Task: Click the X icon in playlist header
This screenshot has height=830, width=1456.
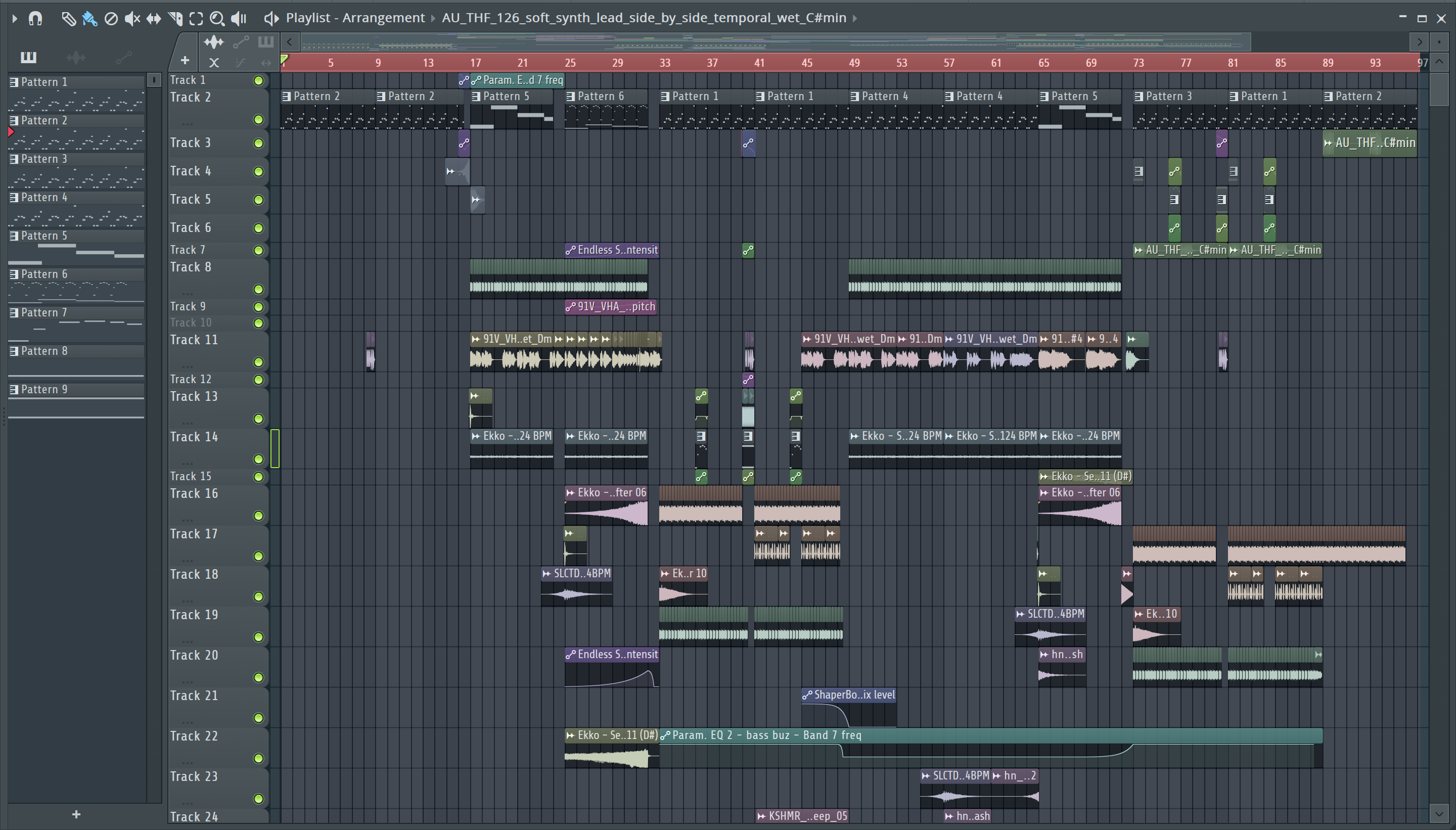Action: pyautogui.click(x=214, y=62)
